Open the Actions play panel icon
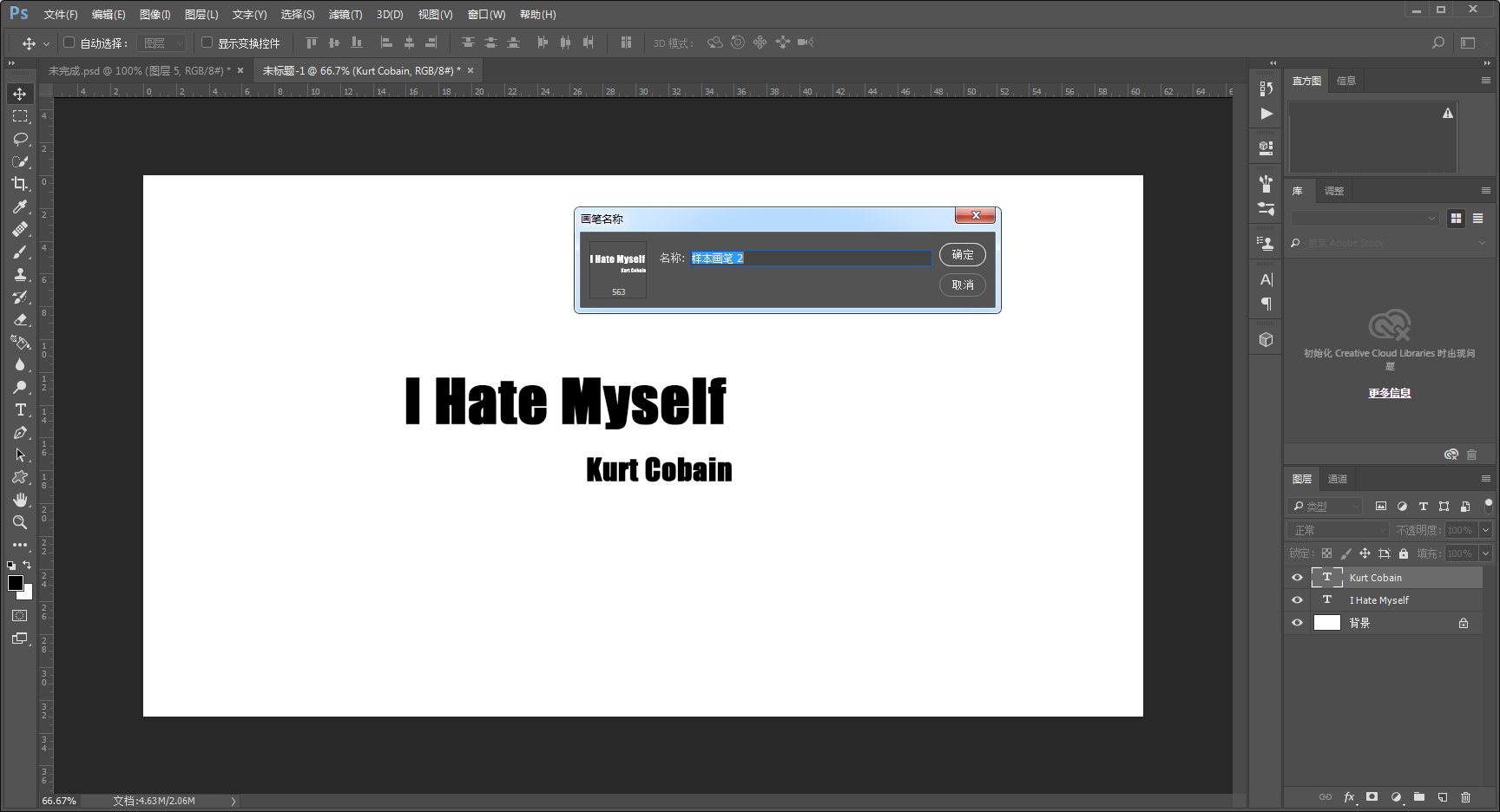The height and width of the screenshot is (812, 1500). click(x=1266, y=114)
